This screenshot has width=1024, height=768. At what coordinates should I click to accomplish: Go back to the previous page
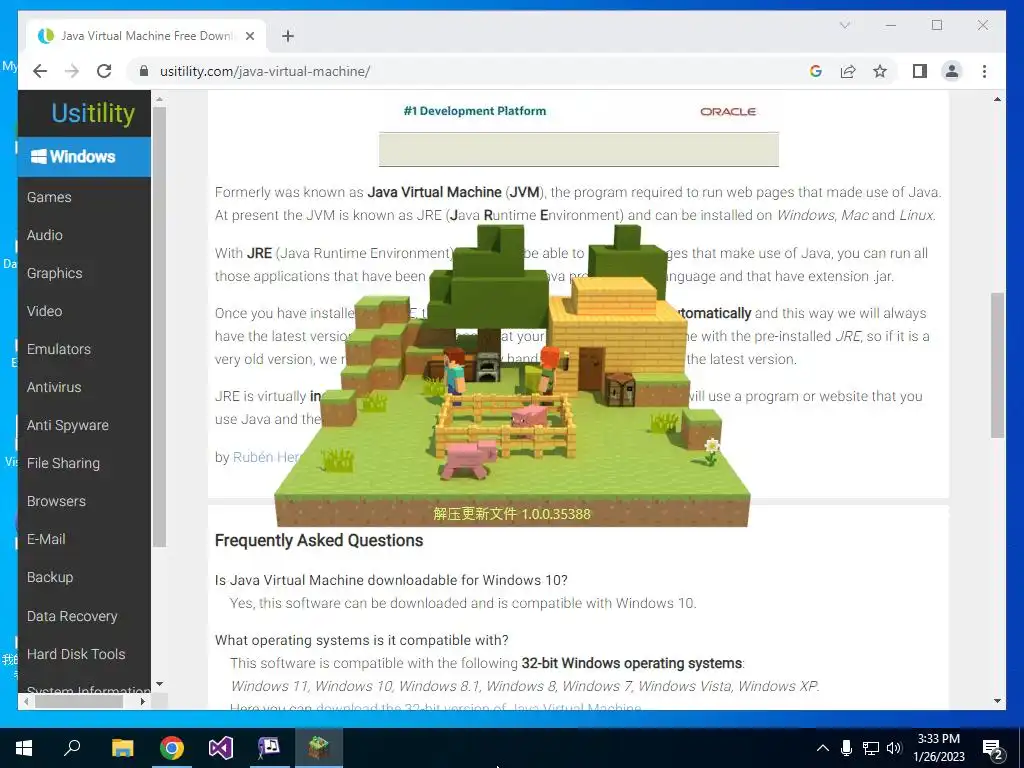click(40, 71)
